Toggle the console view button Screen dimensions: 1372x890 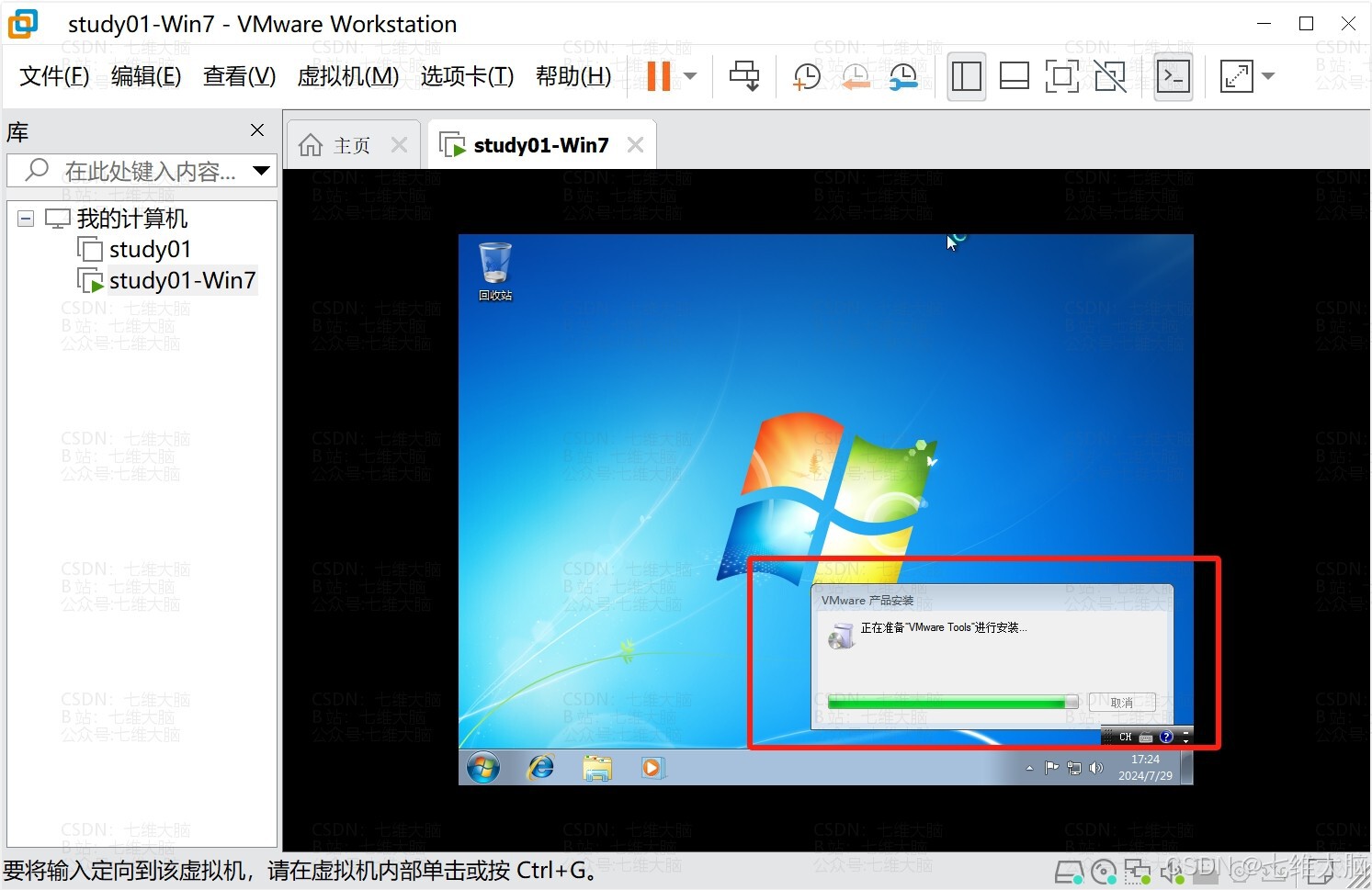(x=1174, y=76)
